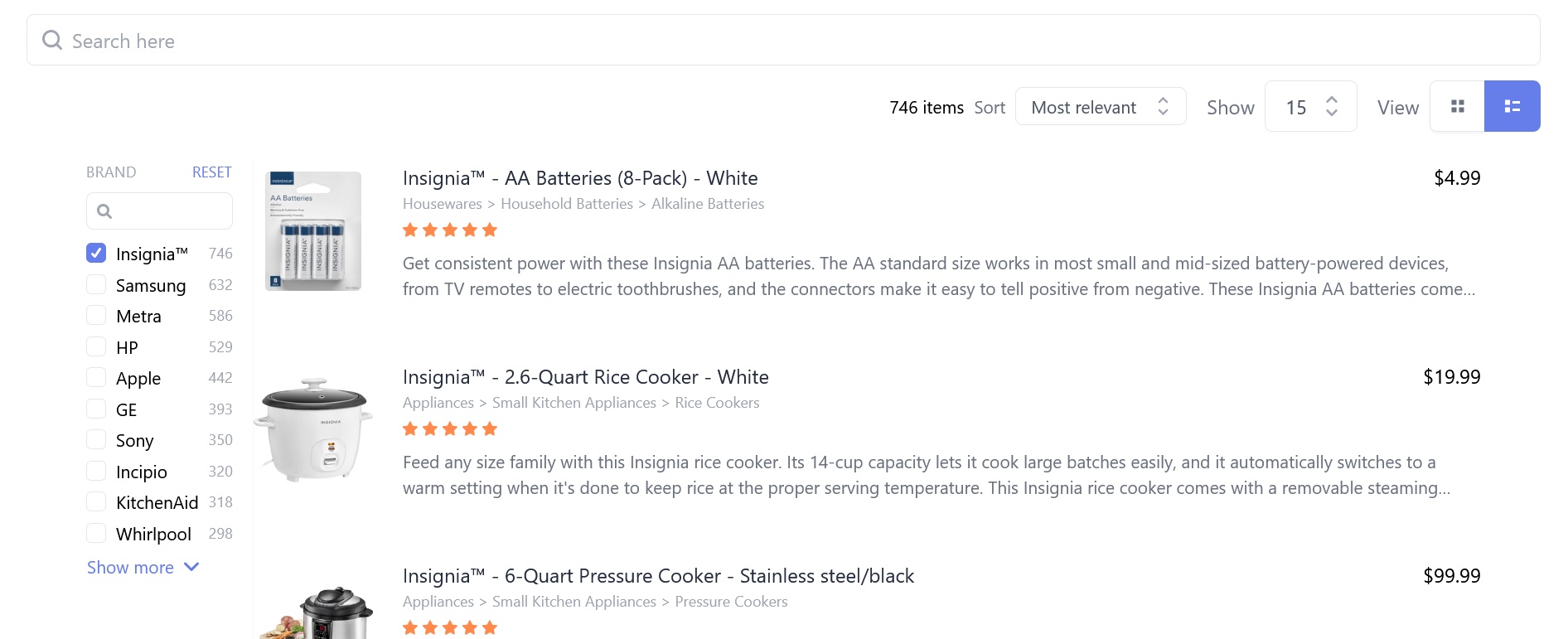Click the Rice Cooker star rating

tap(450, 429)
